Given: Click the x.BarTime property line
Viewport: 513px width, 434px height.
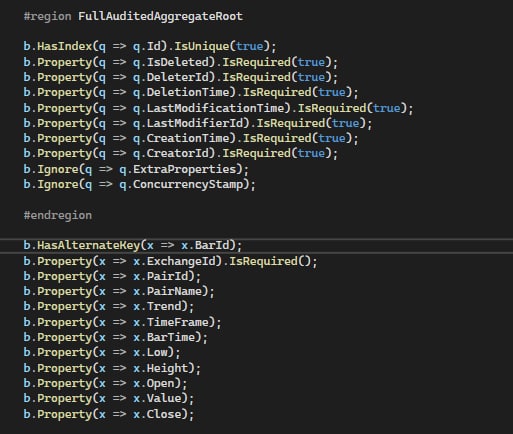Looking at the screenshot, I should click(116, 337).
